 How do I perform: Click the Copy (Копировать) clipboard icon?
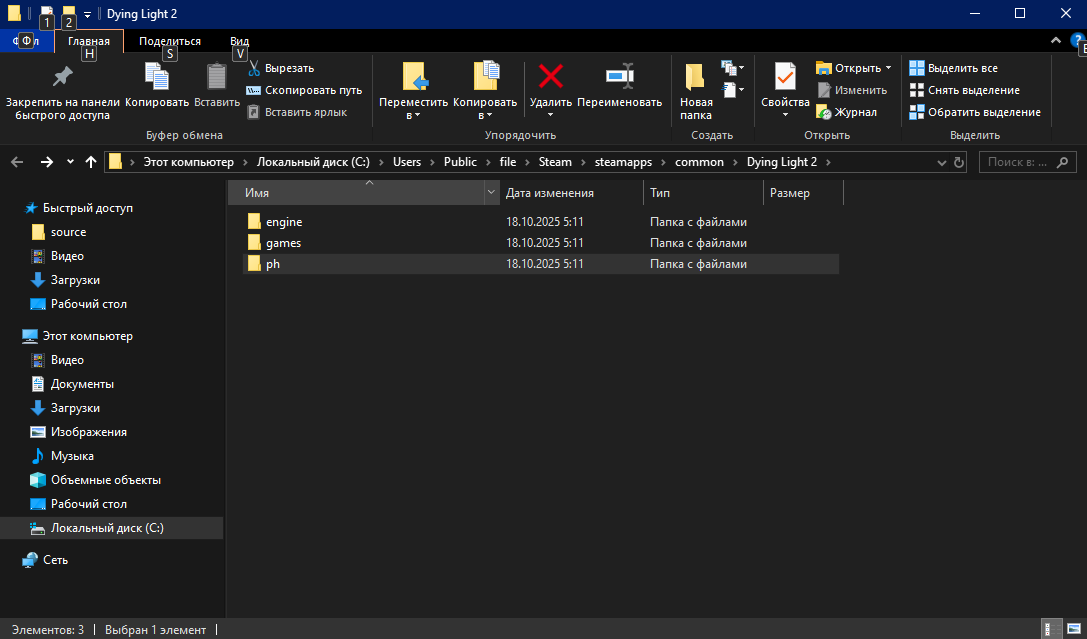coord(157,77)
